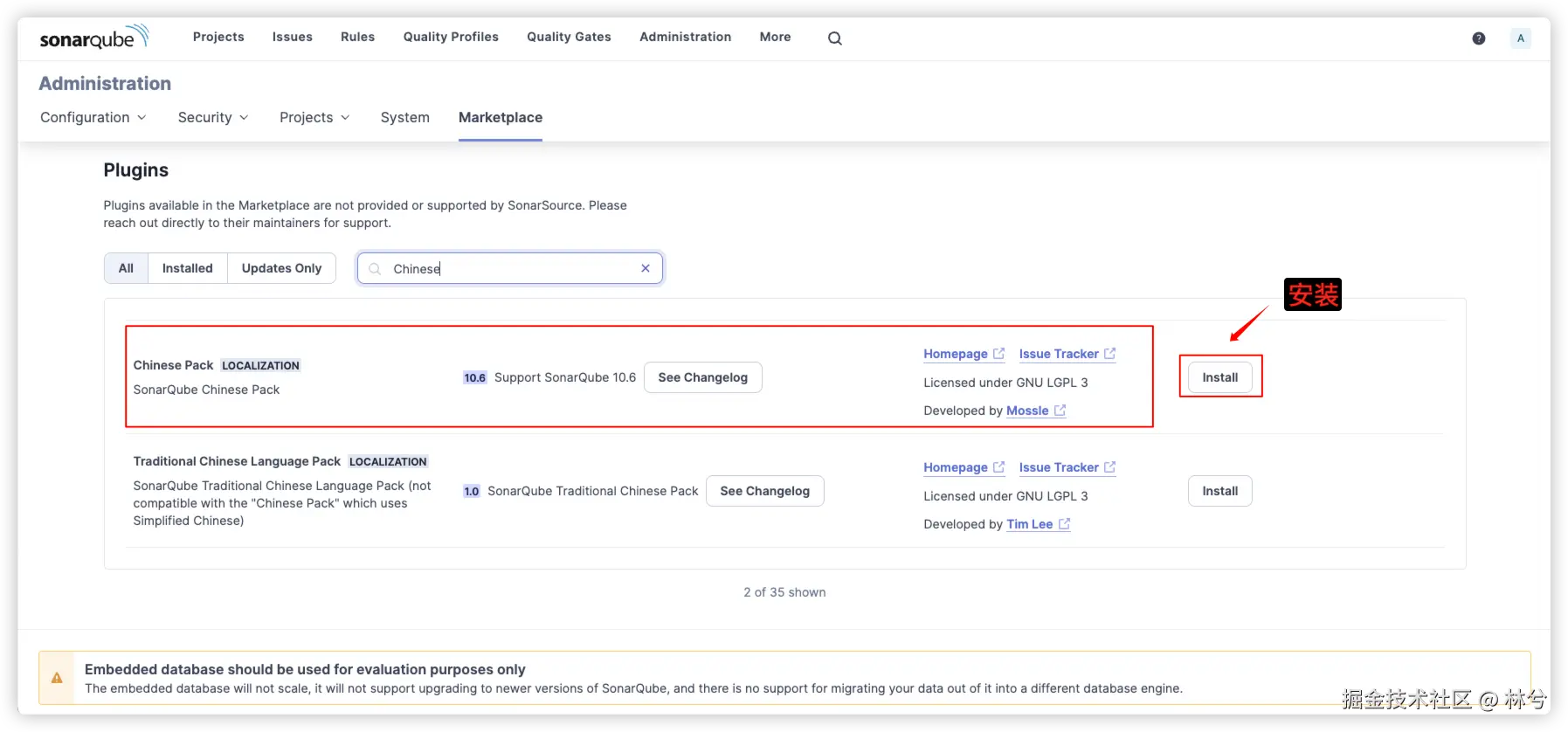Open the Rules page
Screen dimensions: 1568x732
(357, 37)
